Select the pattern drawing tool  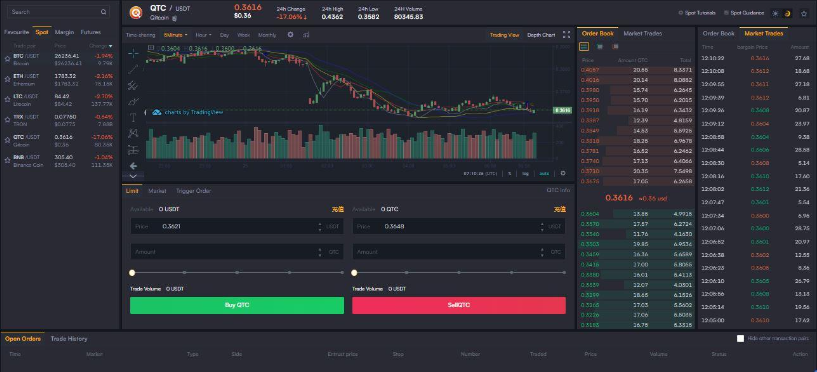(x=133, y=133)
